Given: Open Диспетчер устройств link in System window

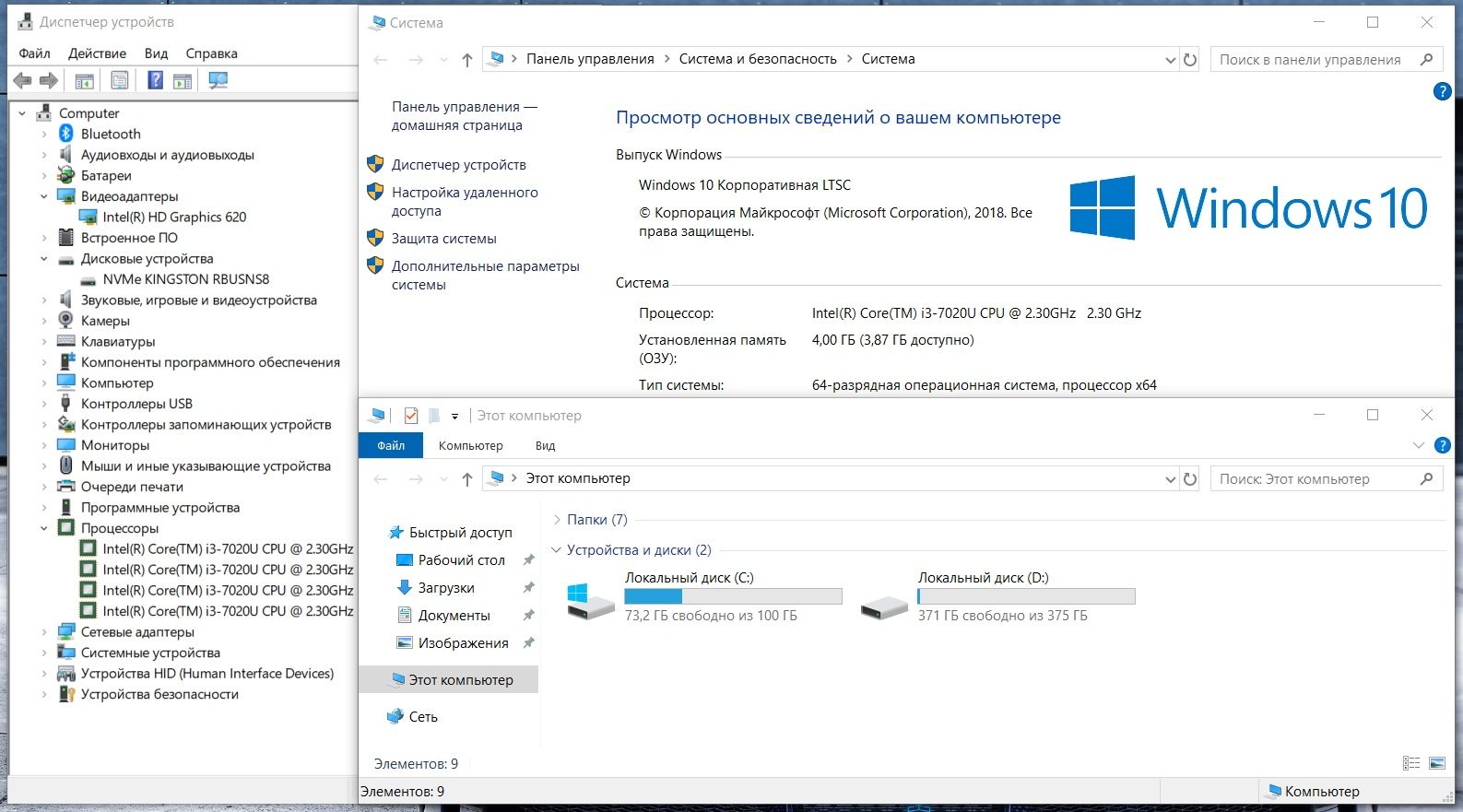Looking at the screenshot, I should (458, 165).
